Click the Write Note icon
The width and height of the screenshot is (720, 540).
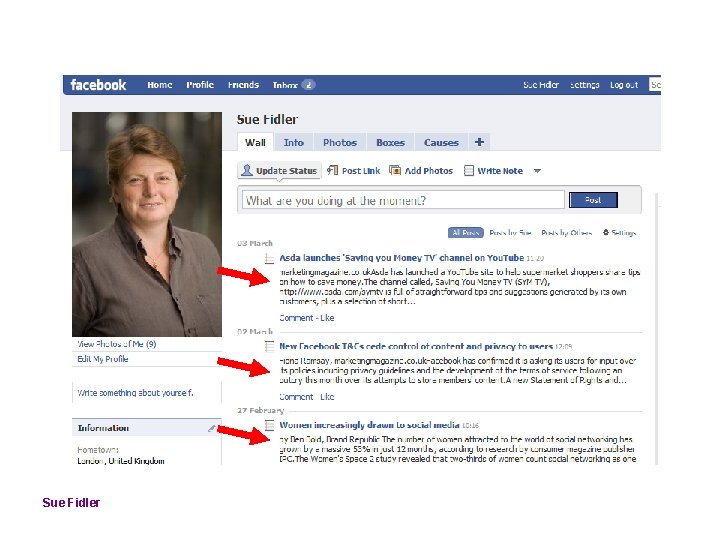(468, 171)
